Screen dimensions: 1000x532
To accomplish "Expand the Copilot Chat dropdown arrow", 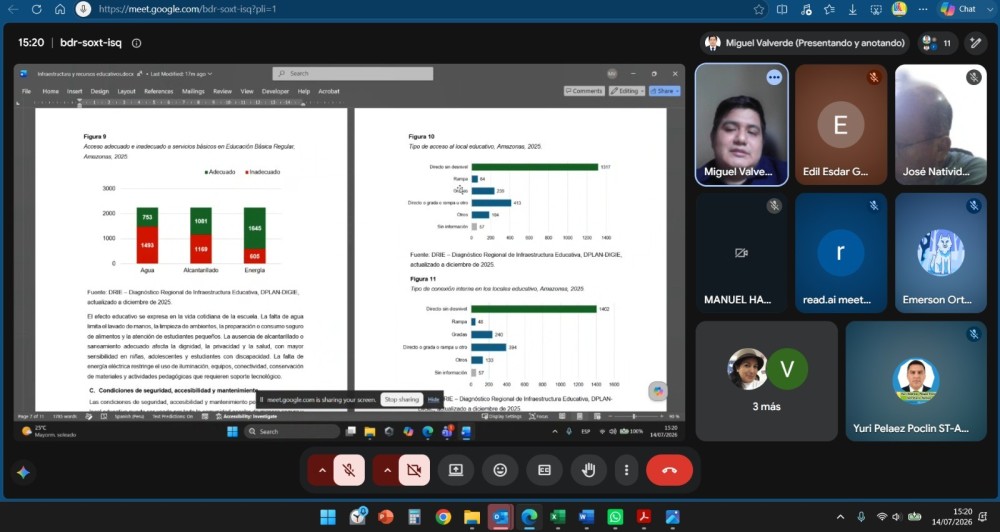I will (x=989, y=9).
